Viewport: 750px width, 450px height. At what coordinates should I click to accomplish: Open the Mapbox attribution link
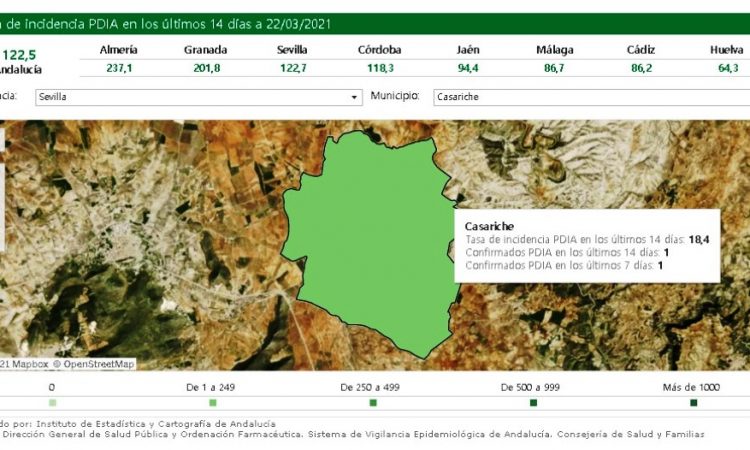[x=28, y=364]
